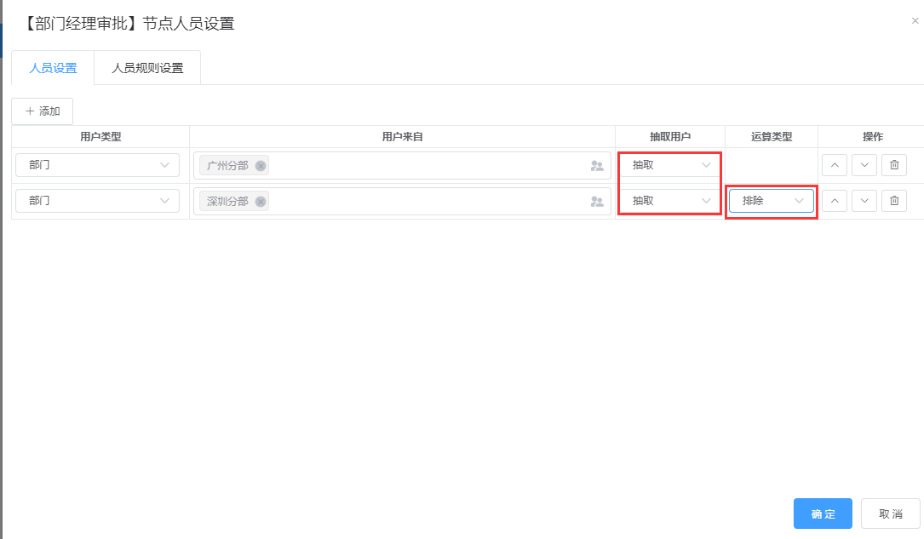This screenshot has height=539, width=924.
Task: Move the 深圳分部 row up
Action: coord(834,201)
